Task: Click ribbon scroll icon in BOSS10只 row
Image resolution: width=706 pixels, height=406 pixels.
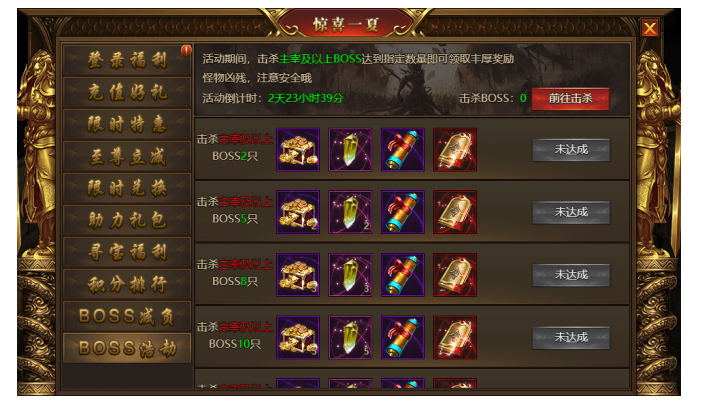Action: 403,337
